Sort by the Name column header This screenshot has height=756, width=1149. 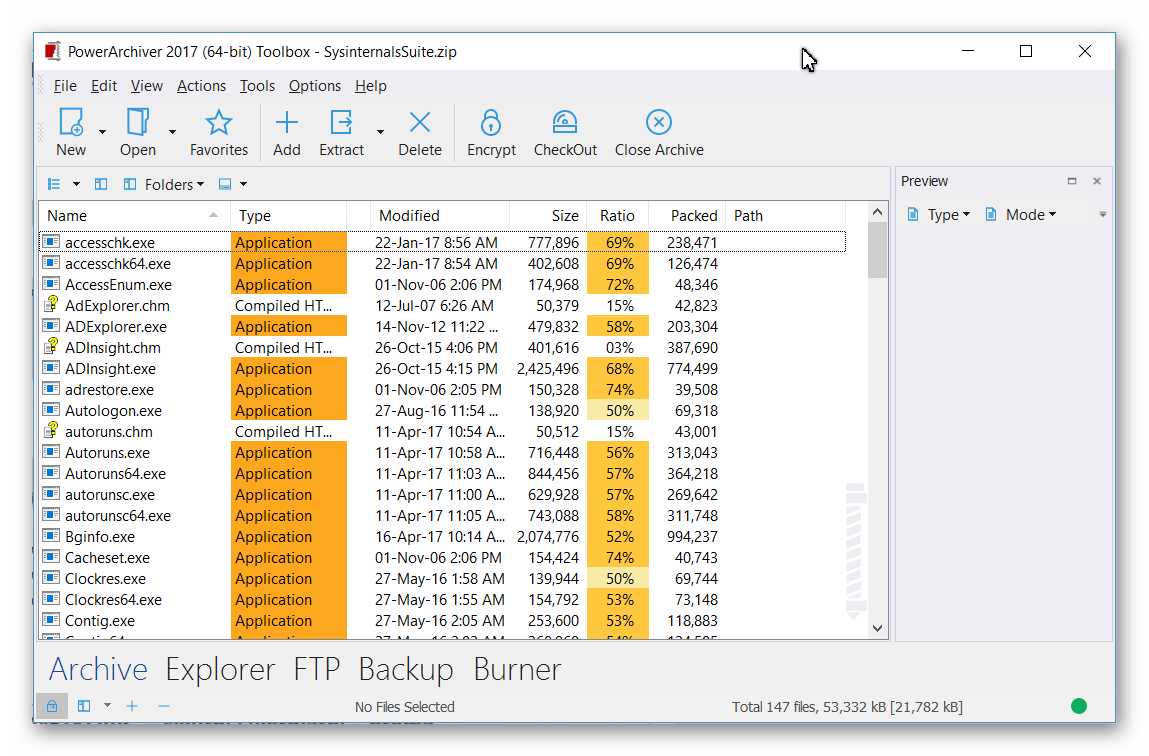click(x=135, y=215)
